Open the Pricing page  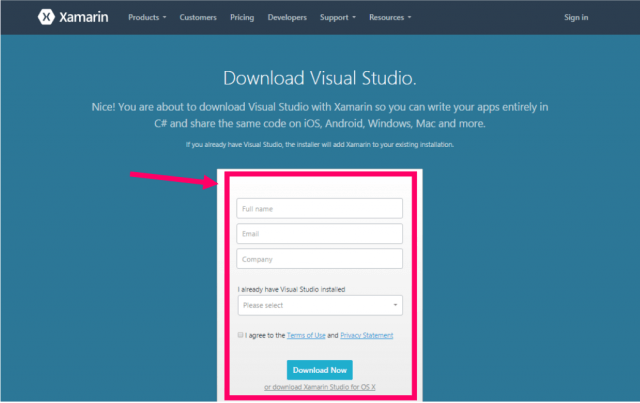coord(242,17)
